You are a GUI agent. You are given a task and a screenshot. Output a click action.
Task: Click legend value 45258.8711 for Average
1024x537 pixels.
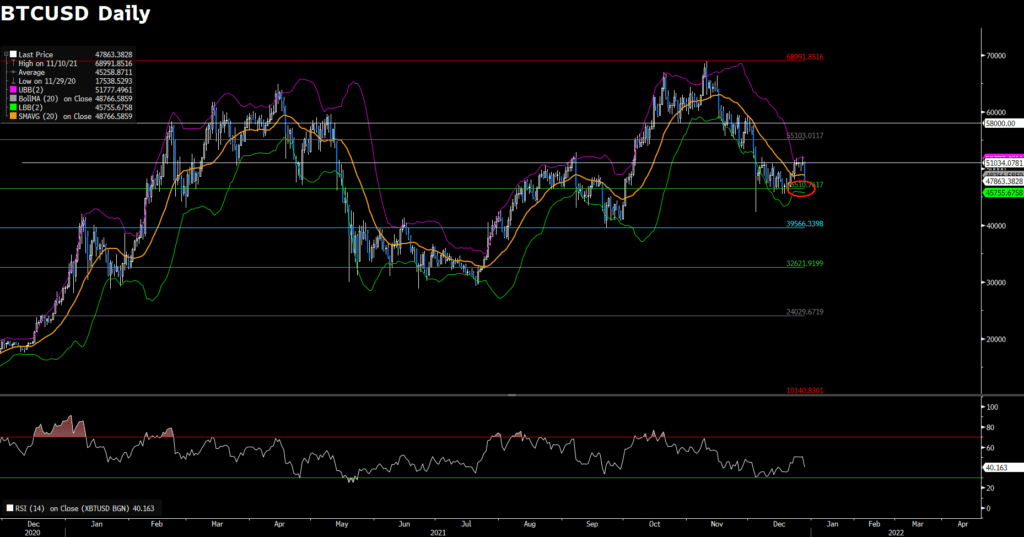114,73
